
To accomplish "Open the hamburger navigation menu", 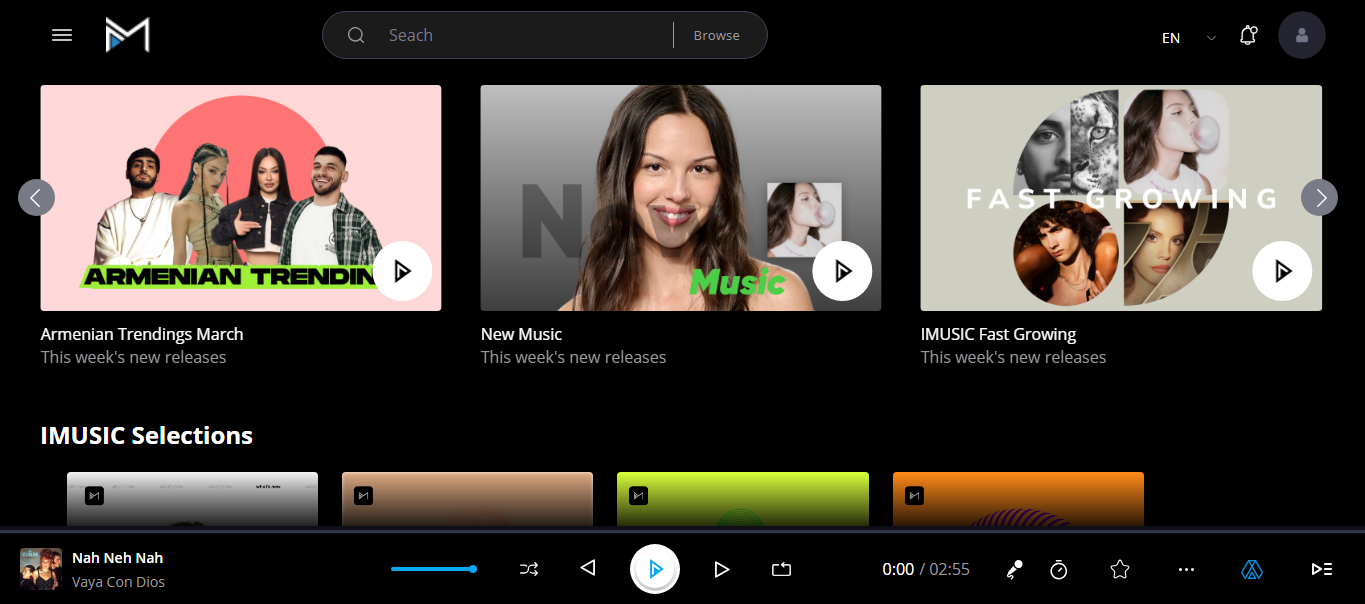I will [61, 34].
